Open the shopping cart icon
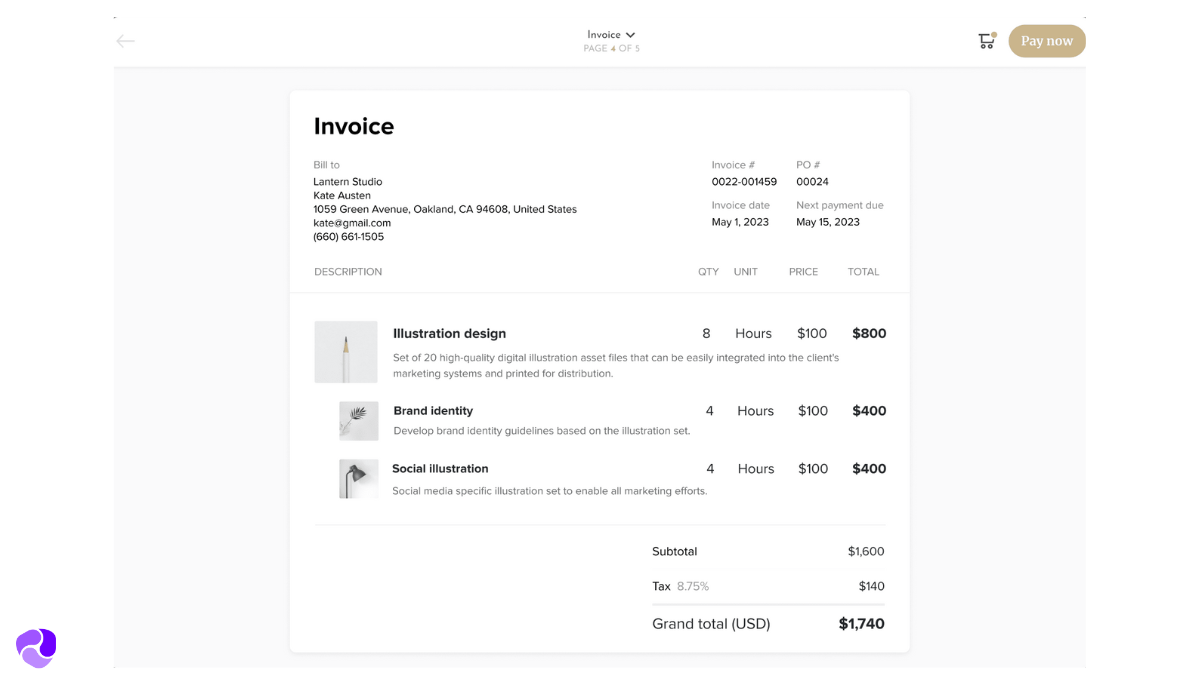The image size is (1200, 685). tap(986, 41)
